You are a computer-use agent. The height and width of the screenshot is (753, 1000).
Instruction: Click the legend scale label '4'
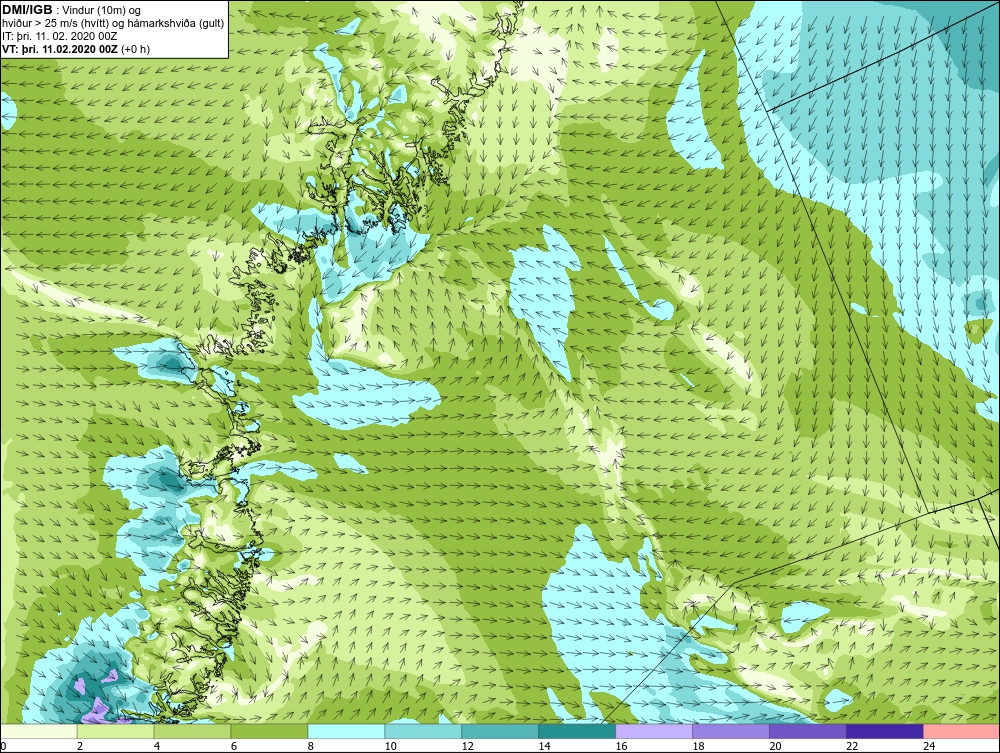[x=157, y=746]
